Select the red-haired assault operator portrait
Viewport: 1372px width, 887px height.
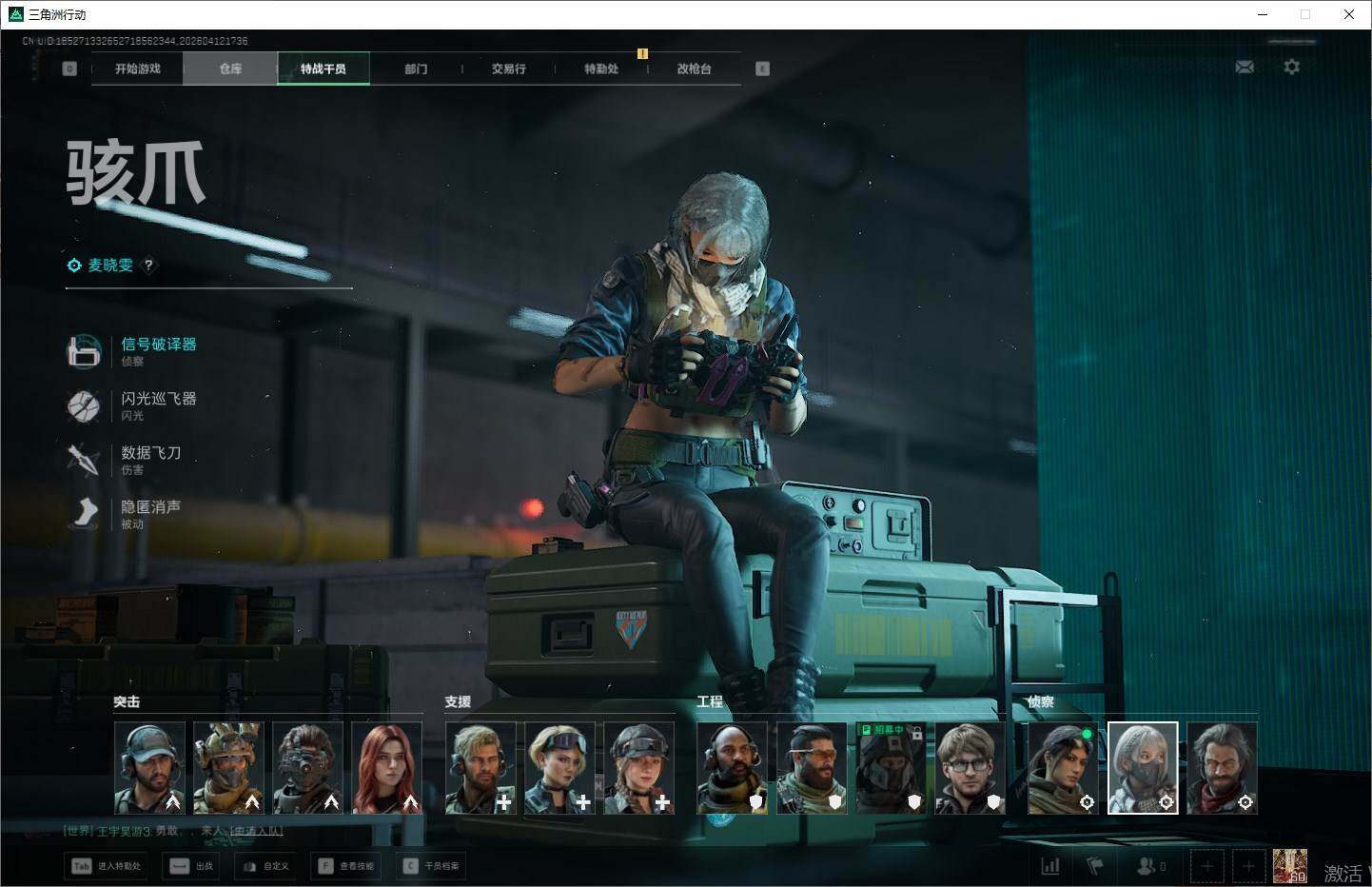(386, 767)
